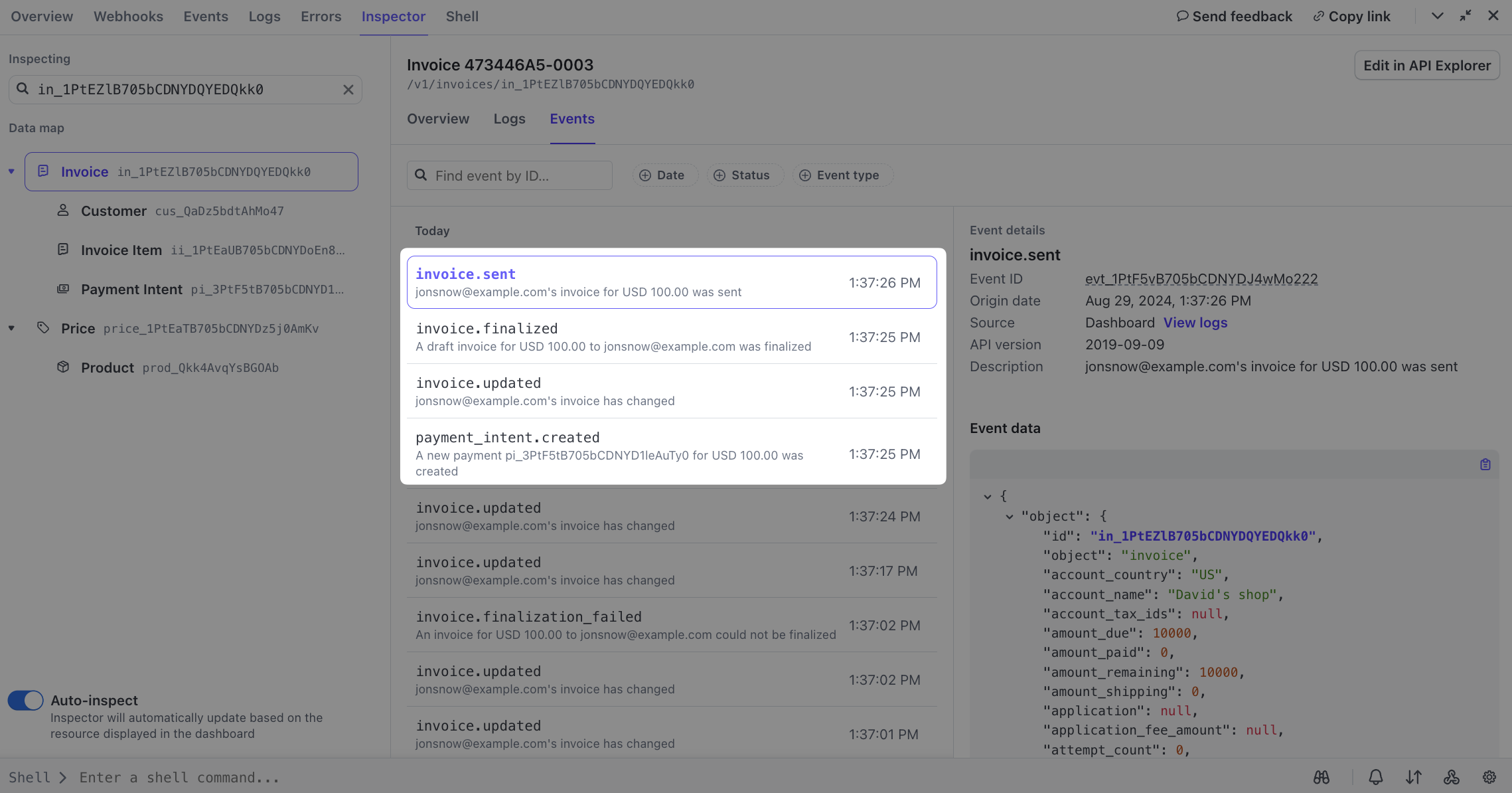Image resolution: width=1512 pixels, height=793 pixels.
Task: Open the View logs link
Action: (x=1195, y=323)
